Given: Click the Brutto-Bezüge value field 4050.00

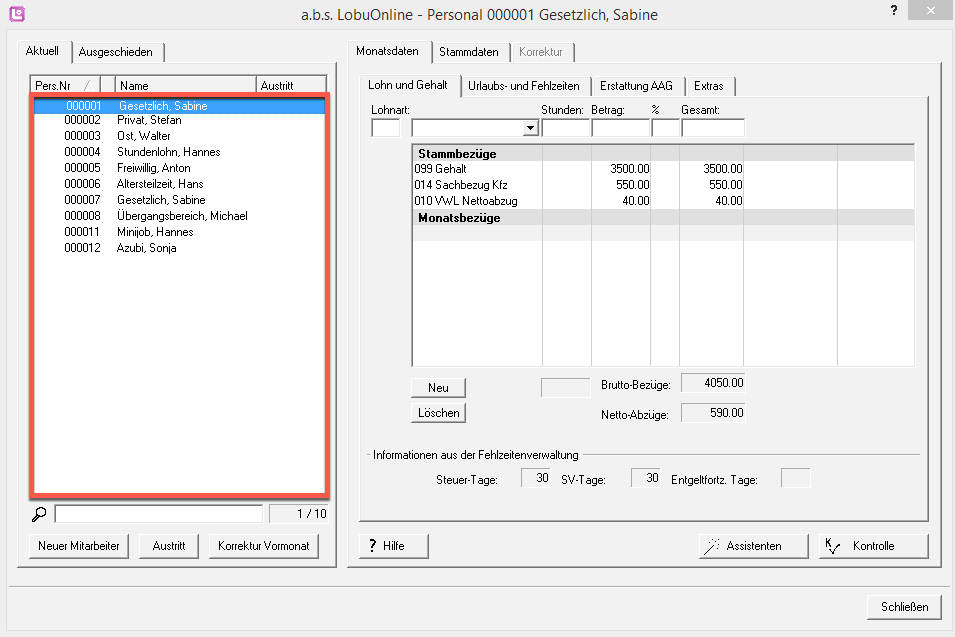Looking at the screenshot, I should (713, 383).
